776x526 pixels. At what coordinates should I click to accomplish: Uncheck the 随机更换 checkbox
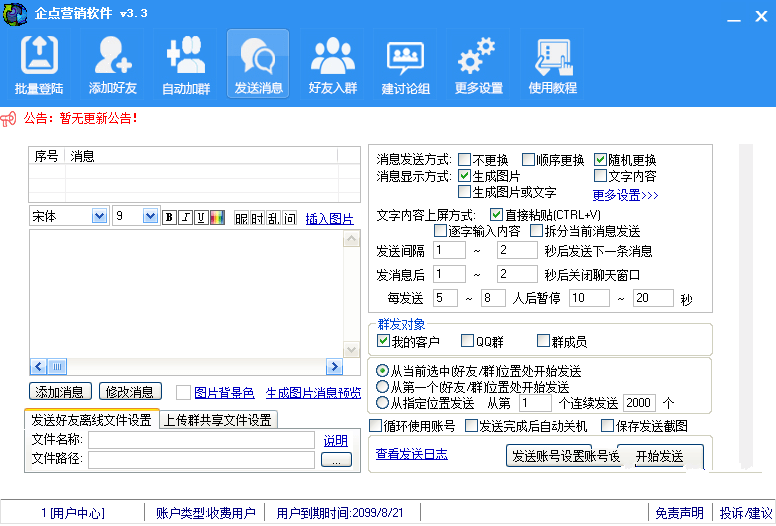coord(600,159)
